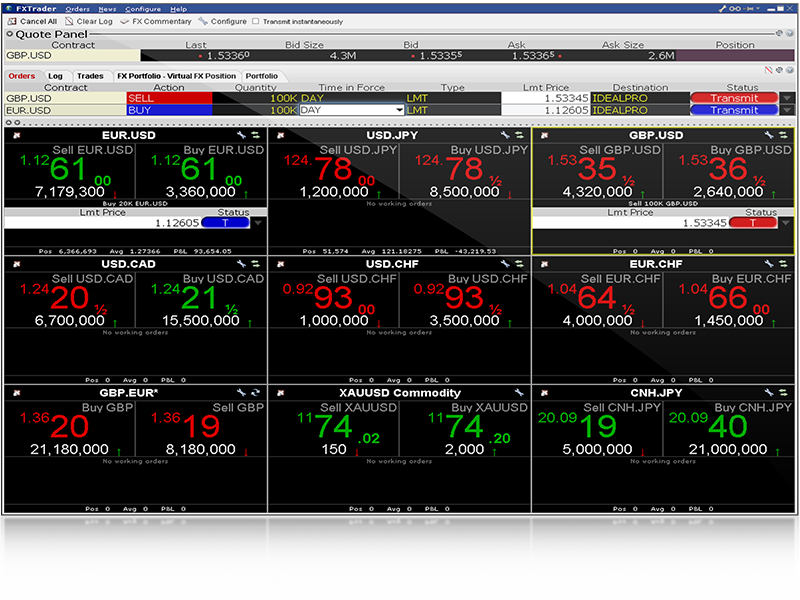
Task: Open the Orders menu
Action: pyautogui.click(x=77, y=9)
